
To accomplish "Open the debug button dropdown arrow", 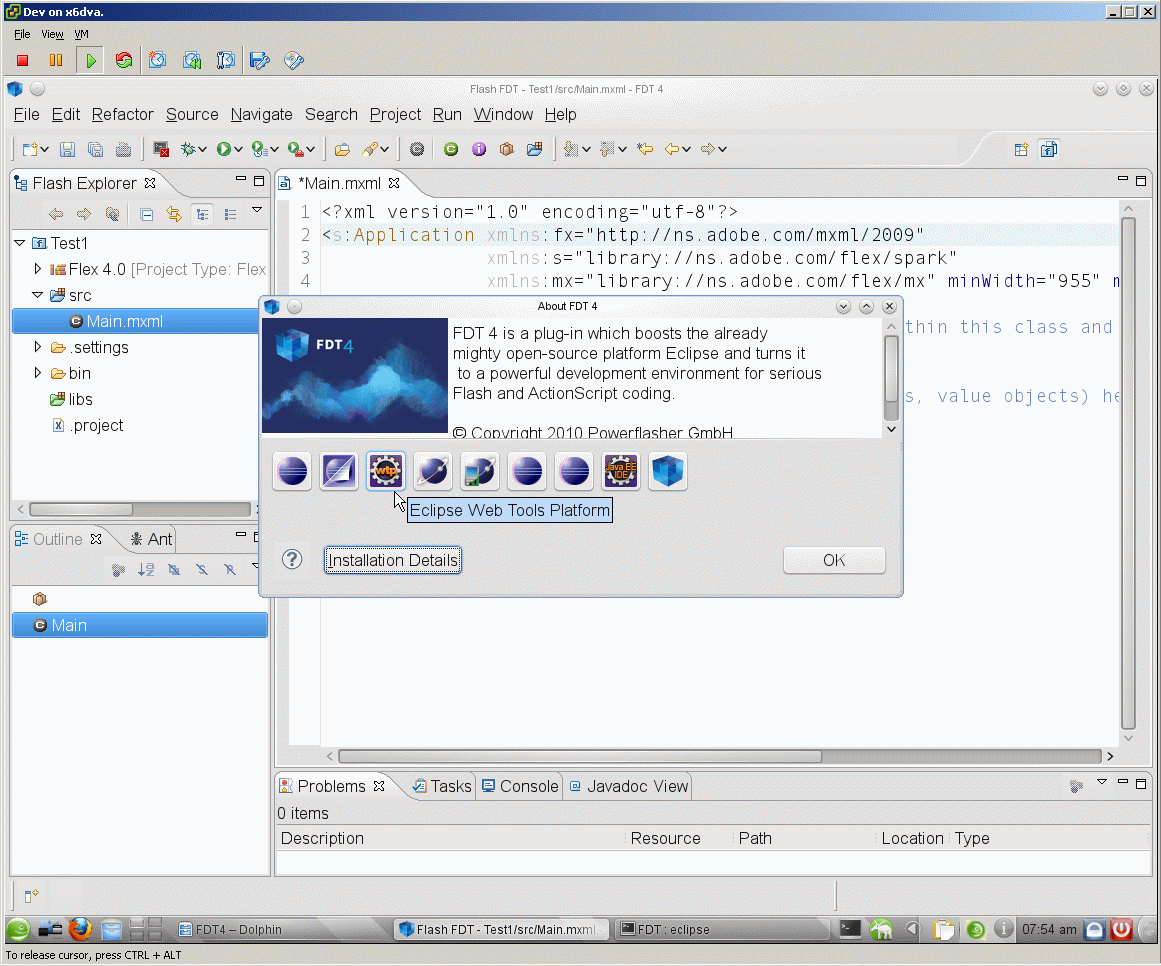I will coord(202,150).
